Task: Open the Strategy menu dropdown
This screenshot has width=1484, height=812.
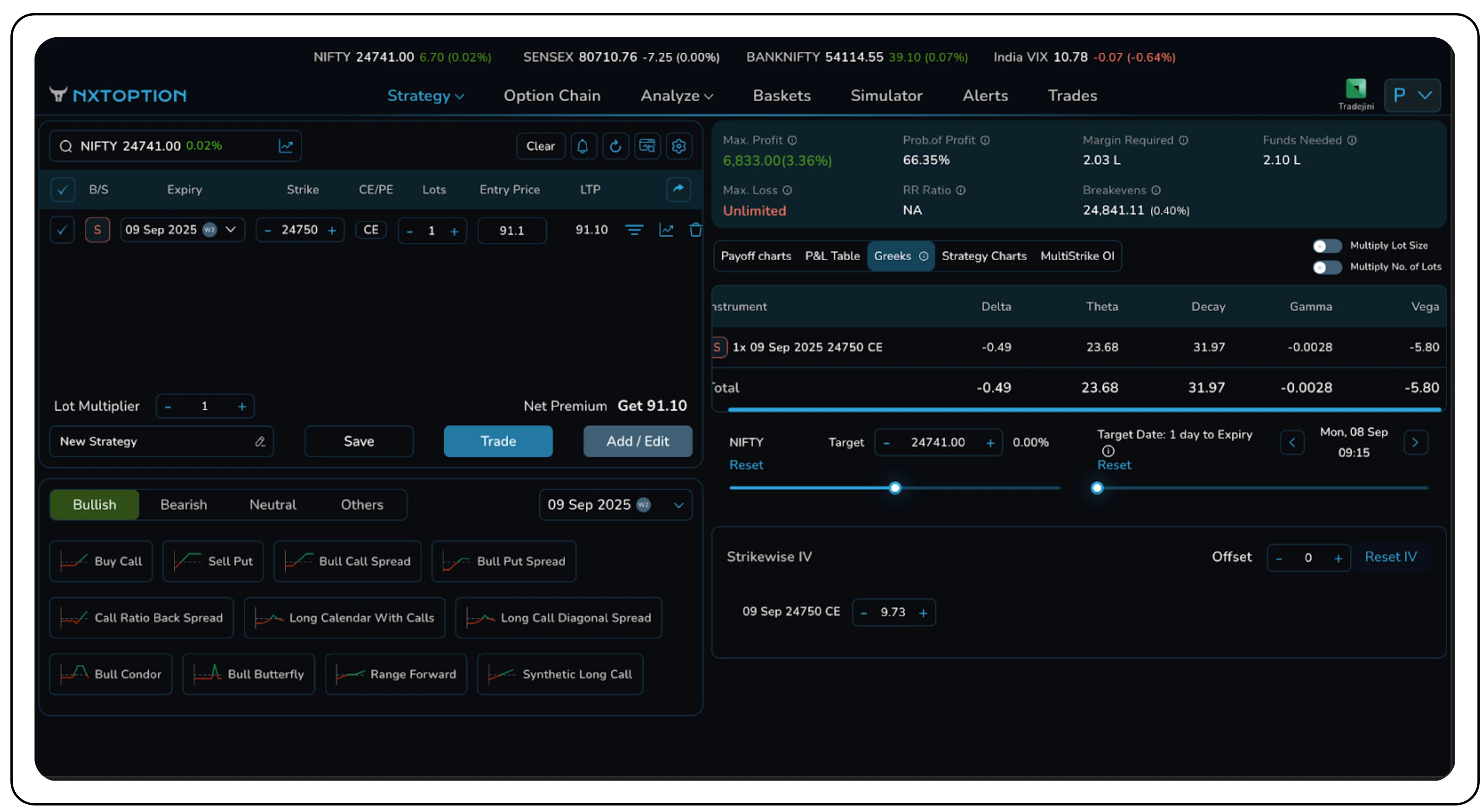Action: 425,96
